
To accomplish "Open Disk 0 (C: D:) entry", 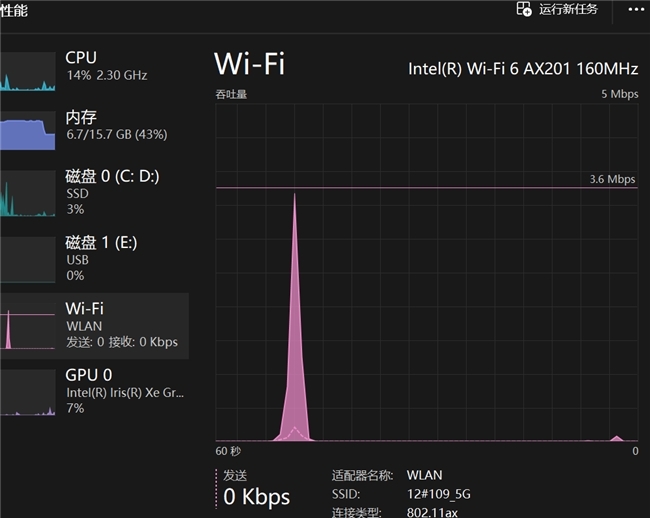I will (x=95, y=193).
